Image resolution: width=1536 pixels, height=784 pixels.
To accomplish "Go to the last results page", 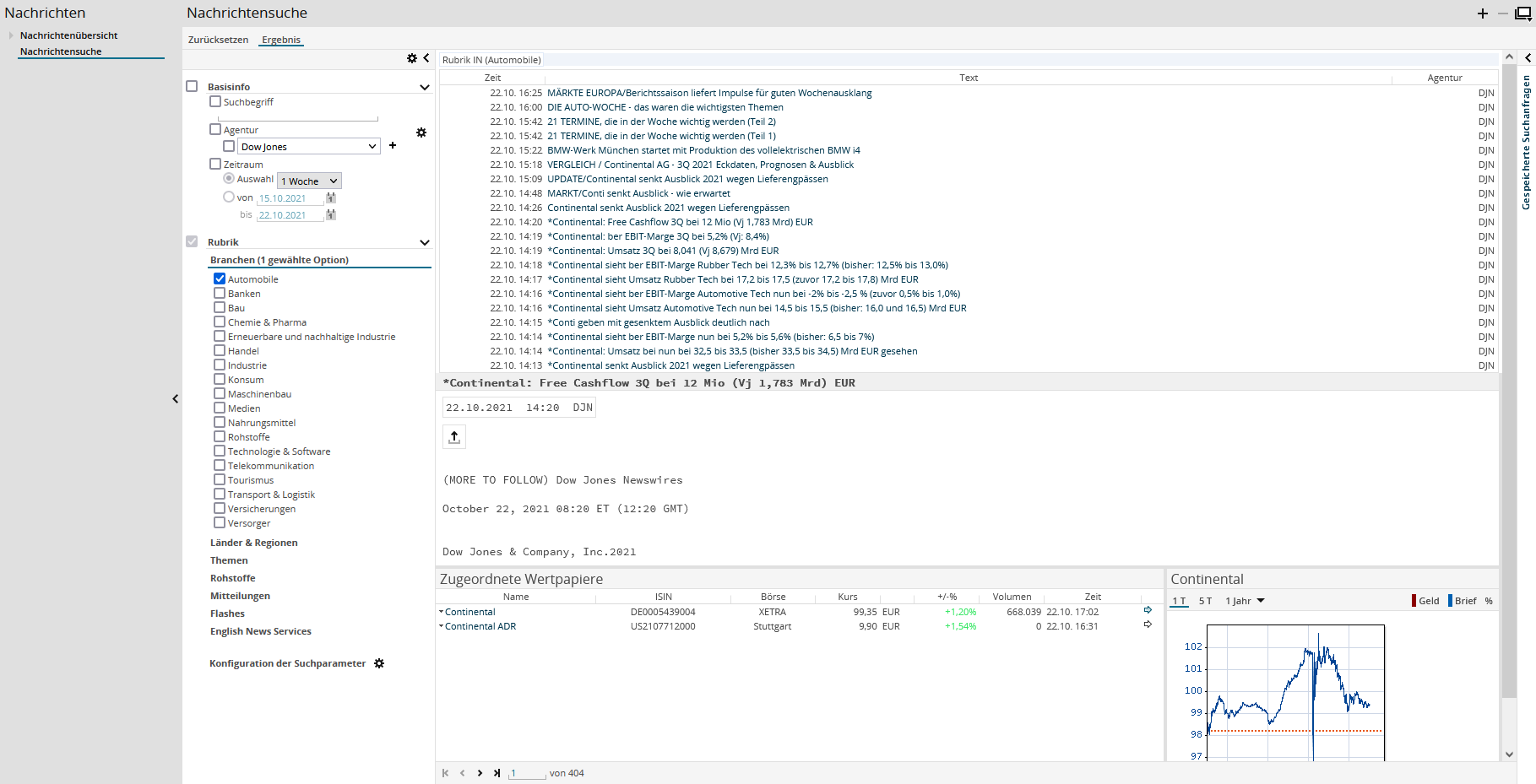I will [x=497, y=773].
